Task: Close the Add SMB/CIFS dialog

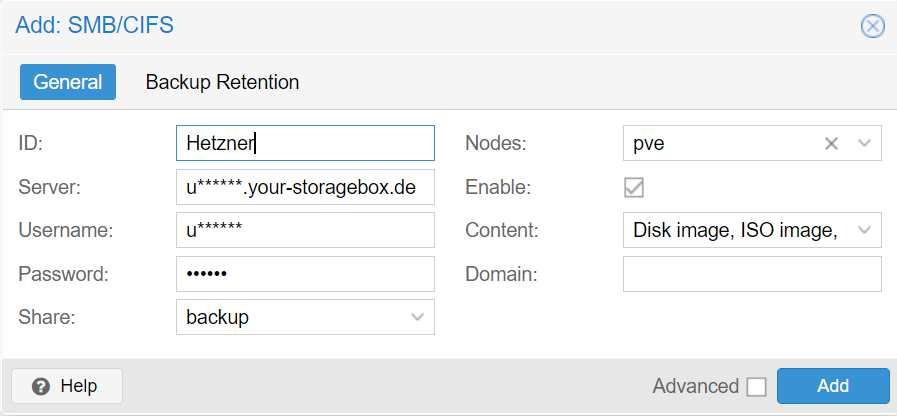Action: click(x=872, y=26)
